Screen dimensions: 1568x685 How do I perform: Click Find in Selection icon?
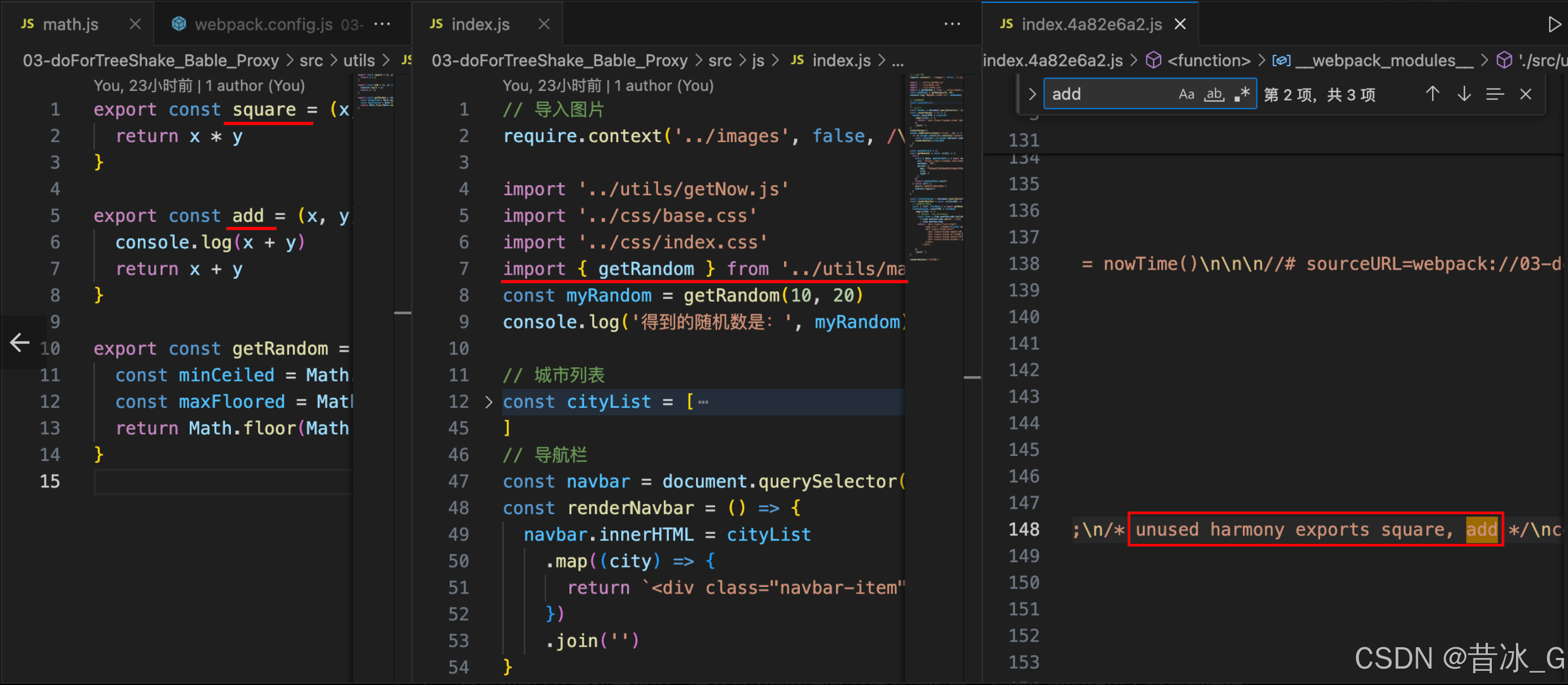click(1495, 94)
